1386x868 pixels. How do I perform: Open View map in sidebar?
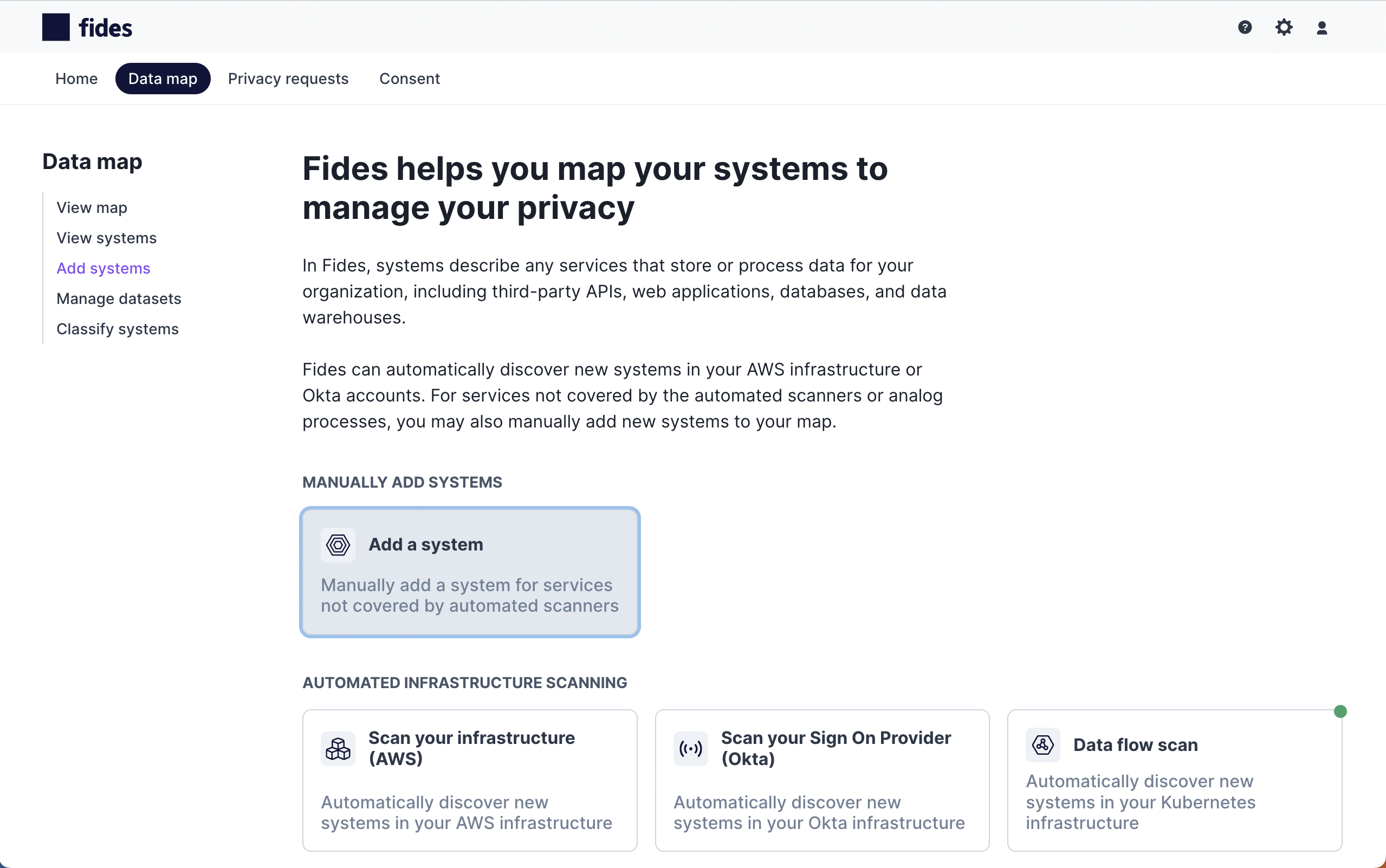(92, 207)
